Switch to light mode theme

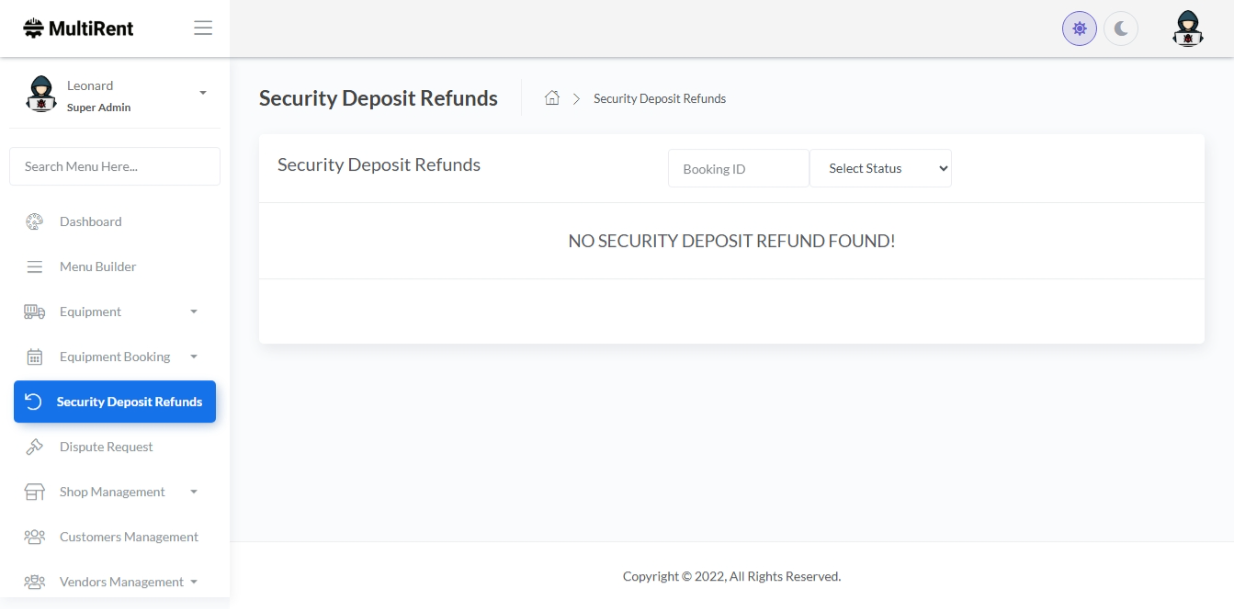[x=1079, y=29]
